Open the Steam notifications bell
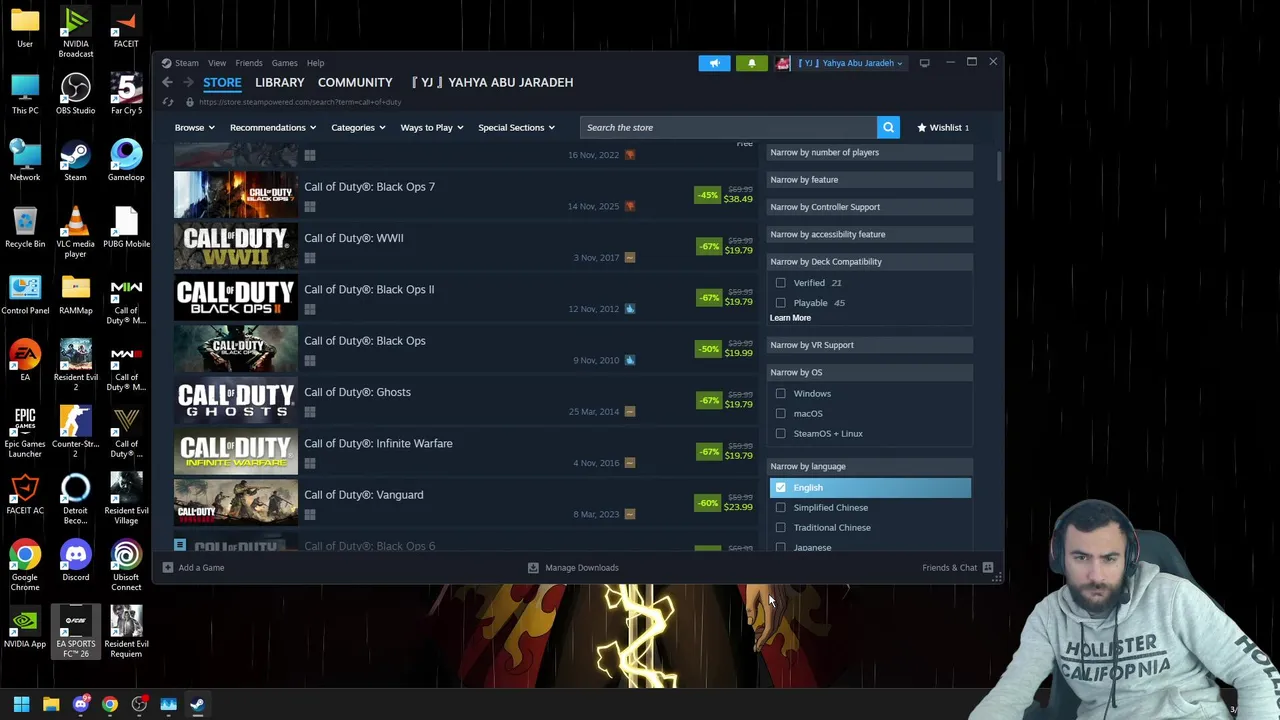The image size is (1280, 720). pos(752,63)
